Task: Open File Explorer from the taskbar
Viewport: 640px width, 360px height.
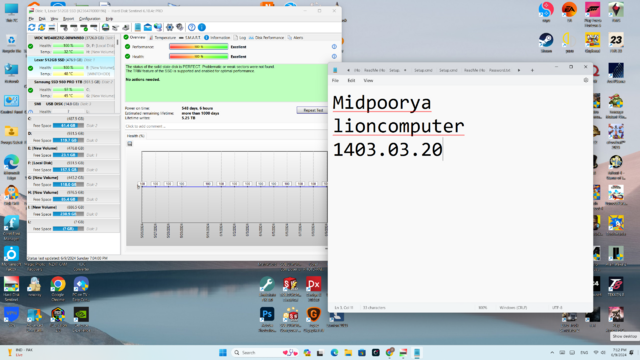Action: click(x=348, y=353)
